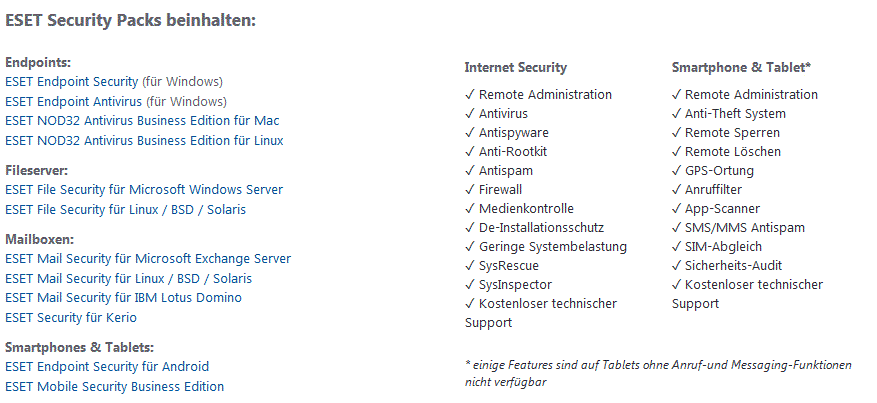Click the Smartphone & Tablet column heading

click(x=741, y=68)
